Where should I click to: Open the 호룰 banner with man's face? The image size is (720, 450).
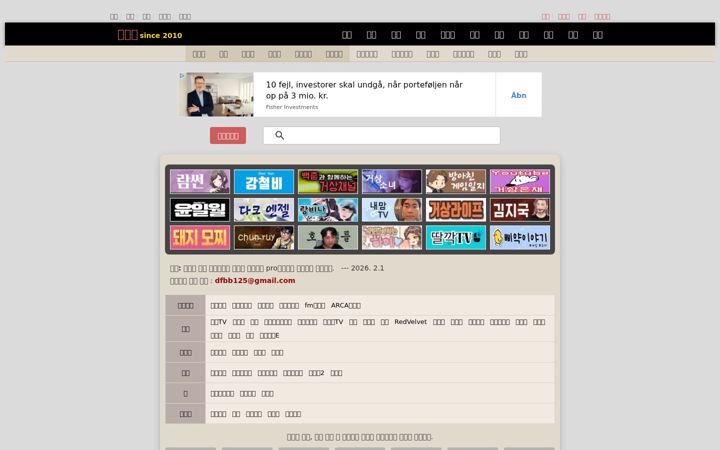tap(328, 237)
